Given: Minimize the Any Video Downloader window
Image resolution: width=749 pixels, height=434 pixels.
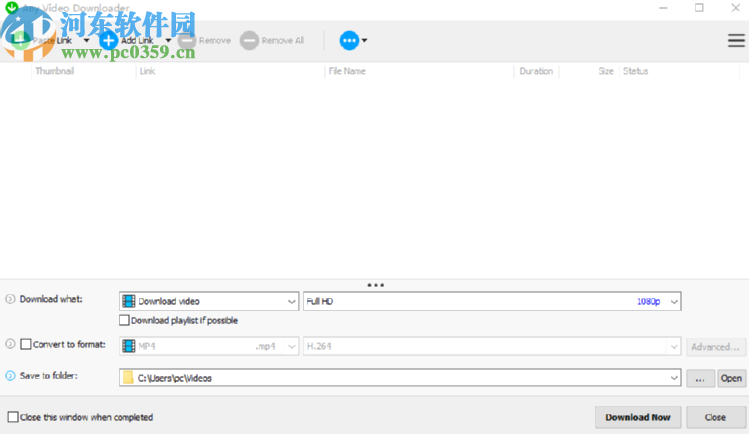Looking at the screenshot, I should (x=663, y=8).
